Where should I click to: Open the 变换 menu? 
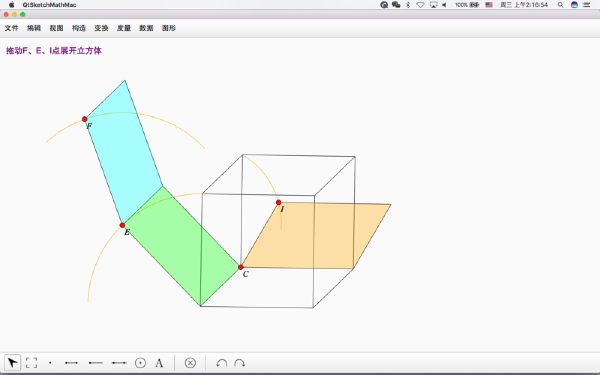pos(101,28)
